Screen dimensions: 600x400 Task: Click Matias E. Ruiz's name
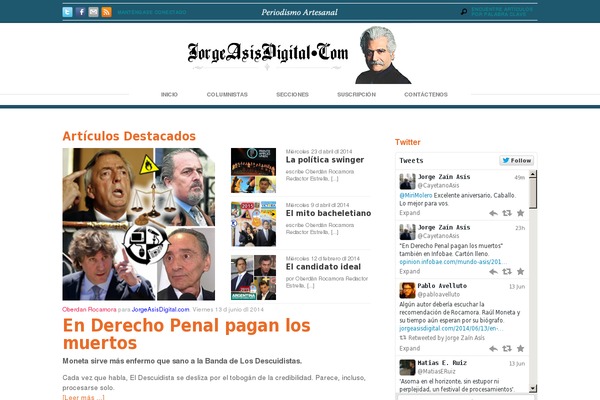442,362
